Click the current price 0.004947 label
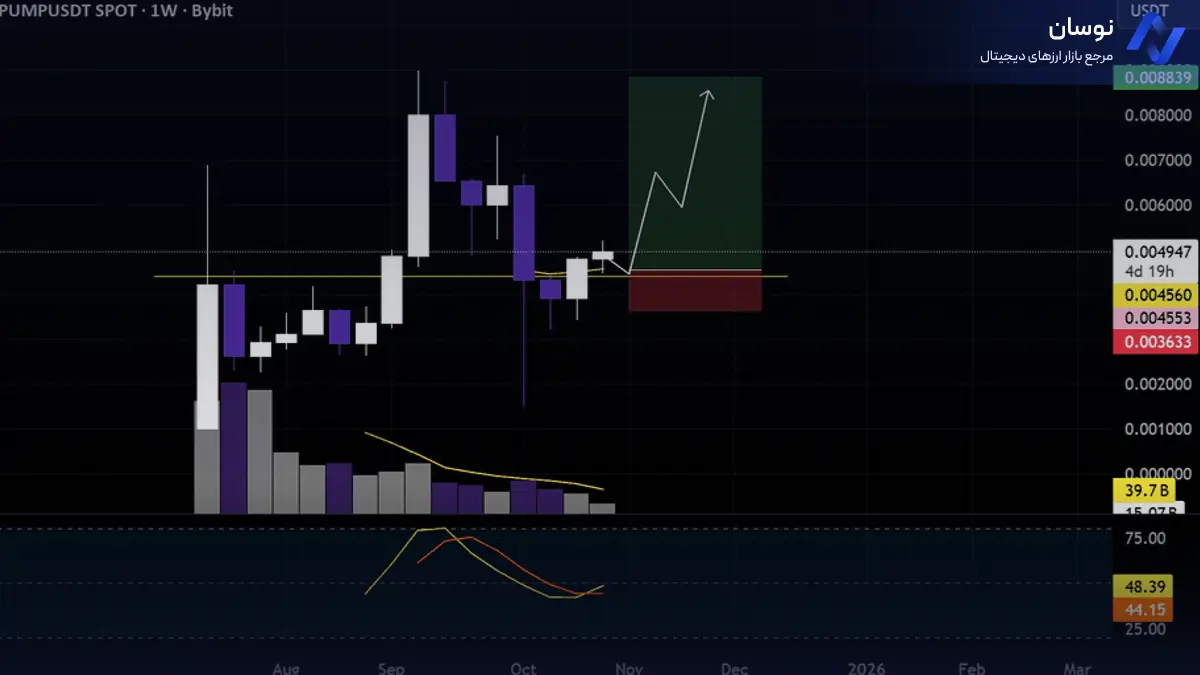This screenshot has height=675, width=1200. point(1155,252)
